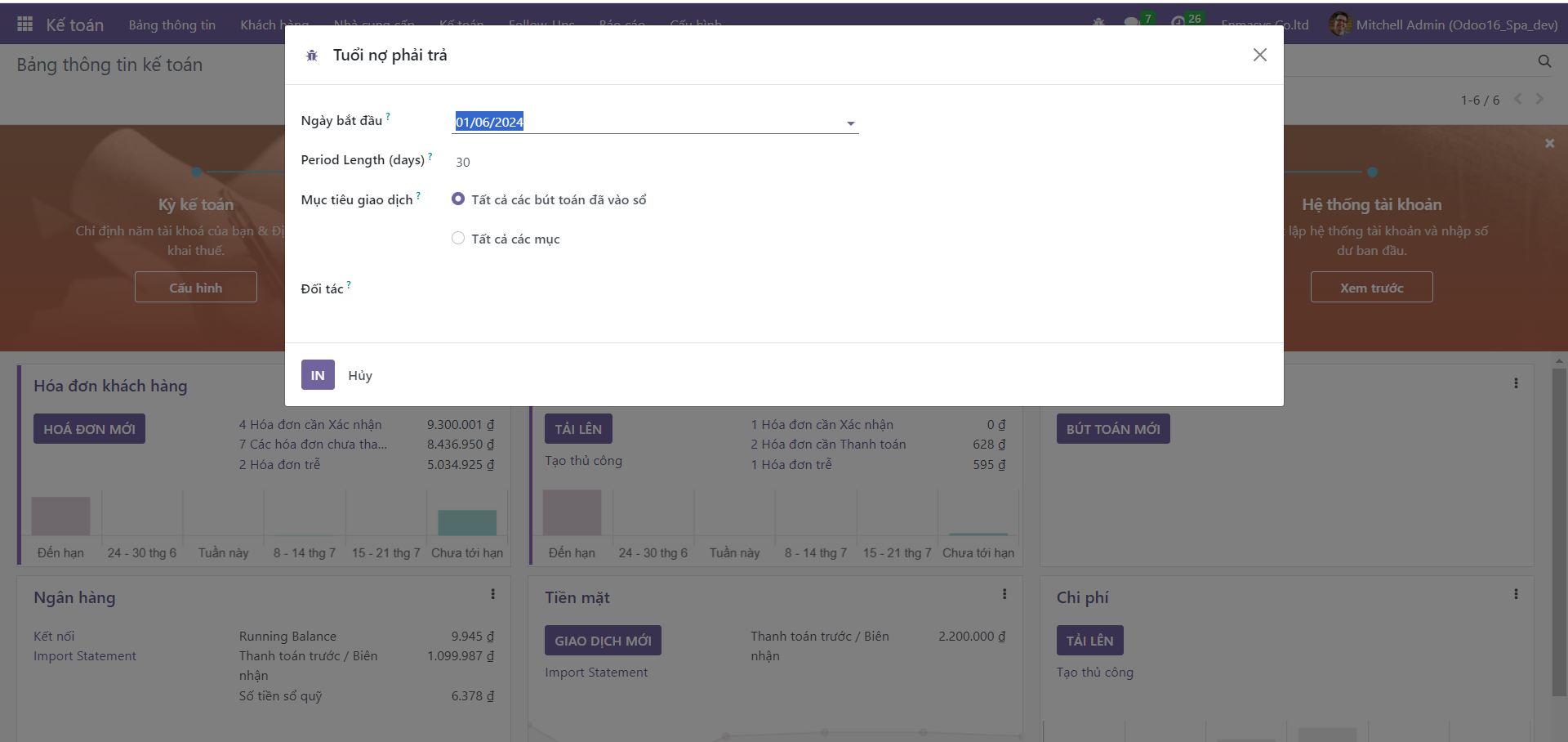Open kebab menu of Chi phí card

pyautogui.click(x=1516, y=594)
